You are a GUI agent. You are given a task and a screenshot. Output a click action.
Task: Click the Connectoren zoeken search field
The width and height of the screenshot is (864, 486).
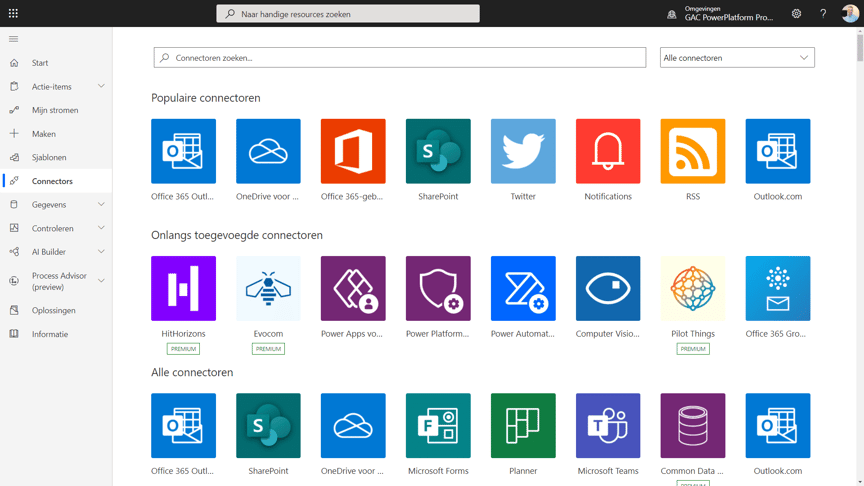[399, 57]
